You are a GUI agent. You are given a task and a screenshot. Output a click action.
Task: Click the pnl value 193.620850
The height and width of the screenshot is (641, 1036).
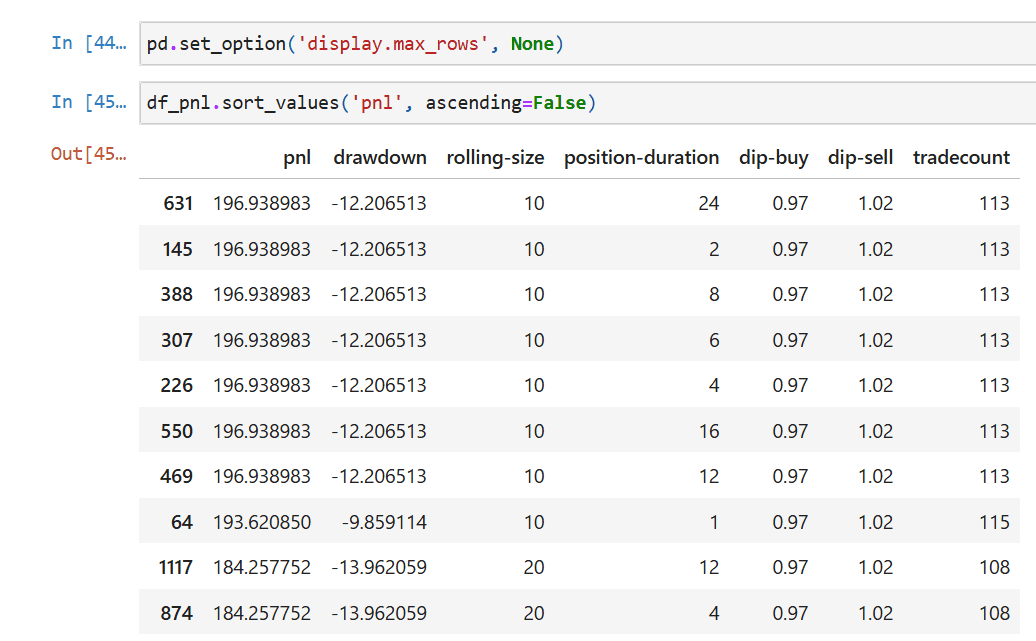coord(261,522)
